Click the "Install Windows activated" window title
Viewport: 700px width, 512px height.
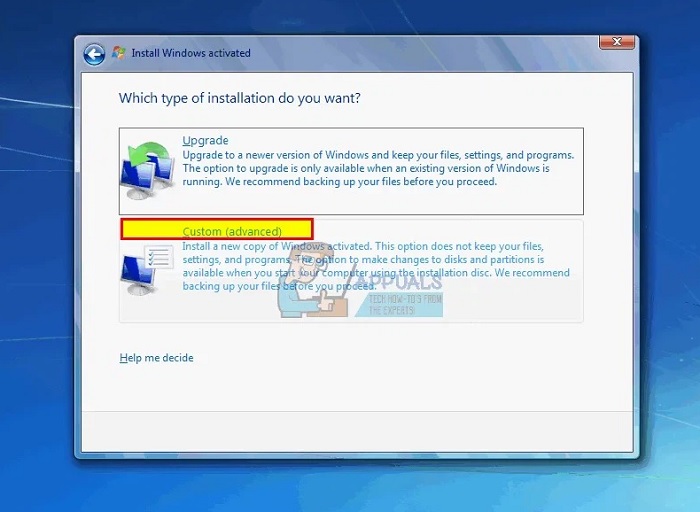point(191,53)
